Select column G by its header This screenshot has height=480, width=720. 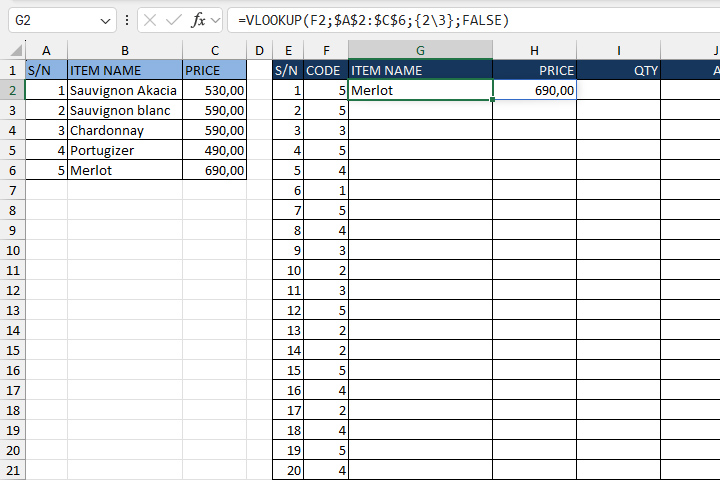click(x=420, y=50)
